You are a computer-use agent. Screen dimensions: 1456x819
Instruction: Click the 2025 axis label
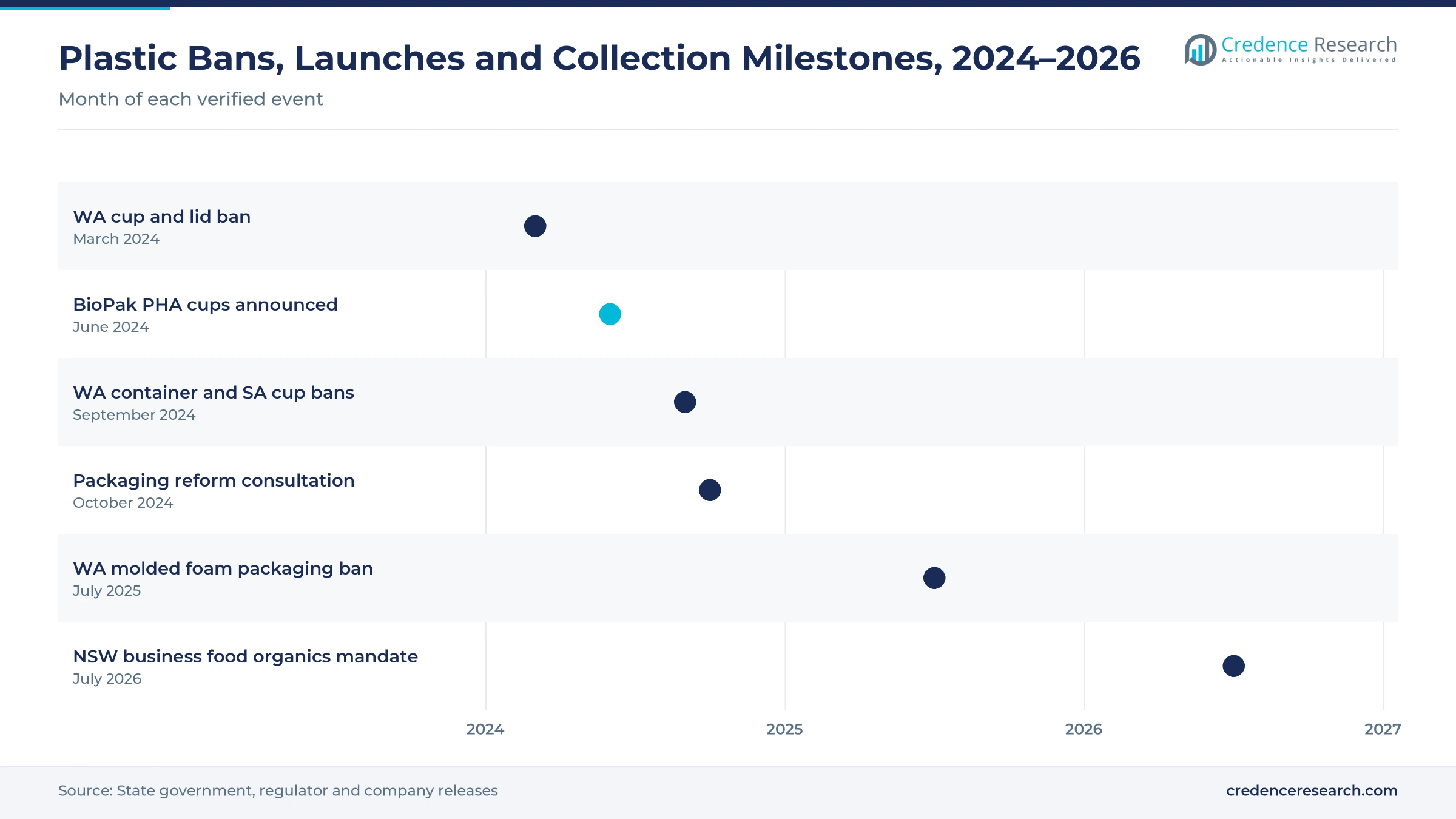point(784,729)
